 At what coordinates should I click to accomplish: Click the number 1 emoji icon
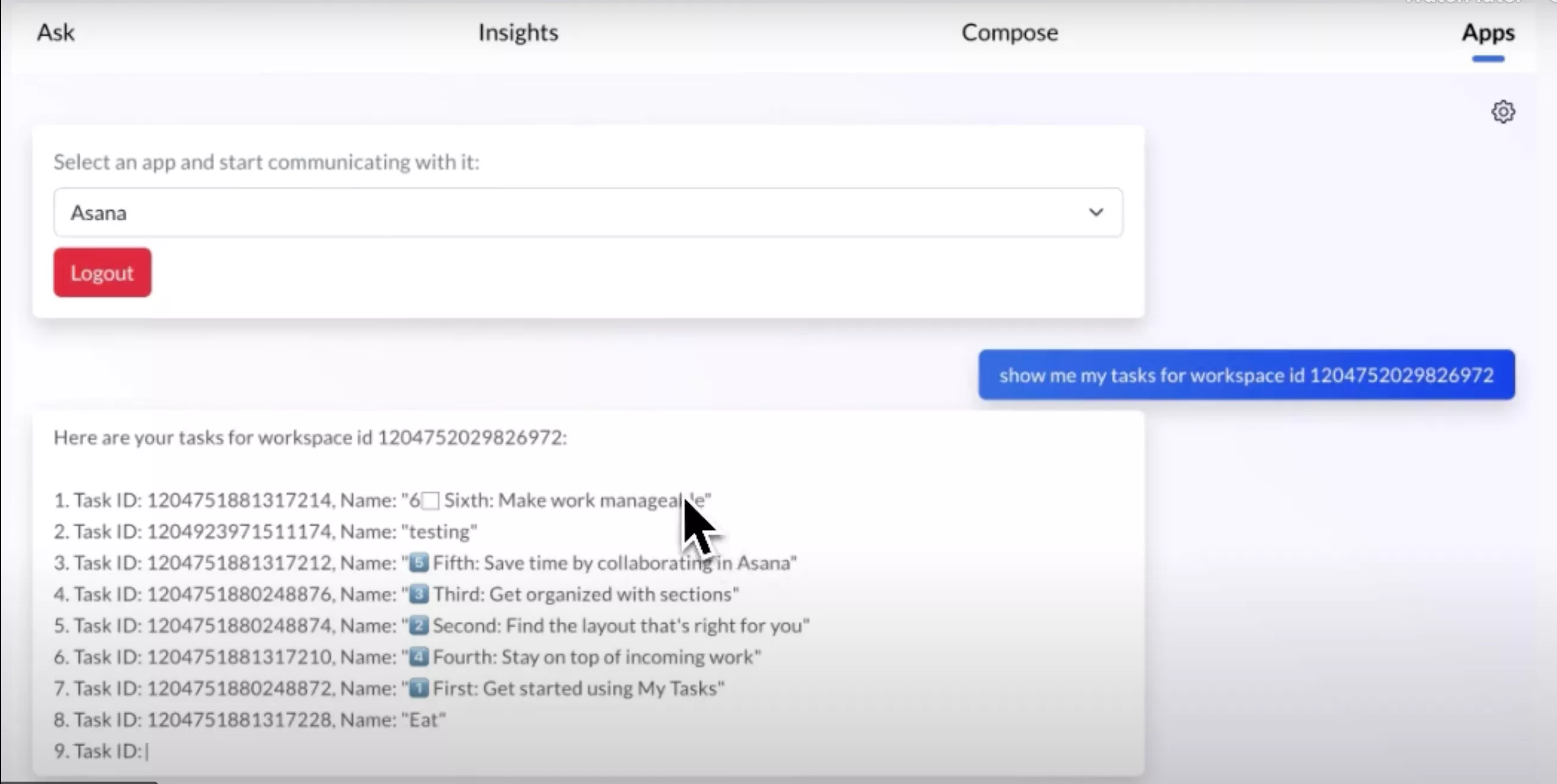(419, 688)
